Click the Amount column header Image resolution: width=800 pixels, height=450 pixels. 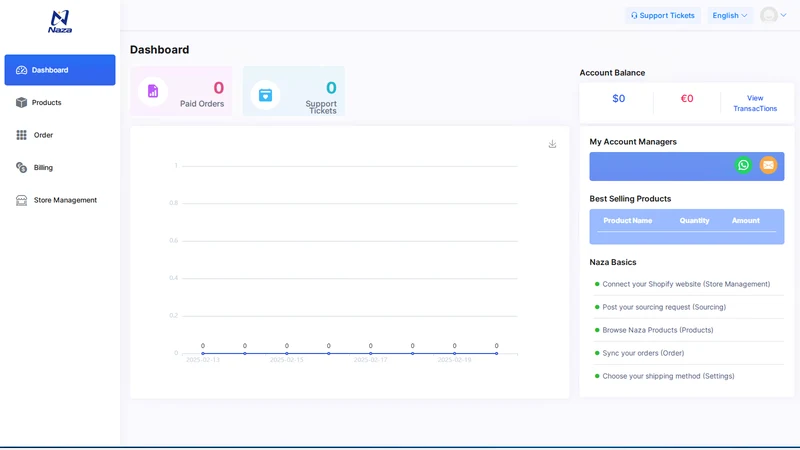point(745,220)
